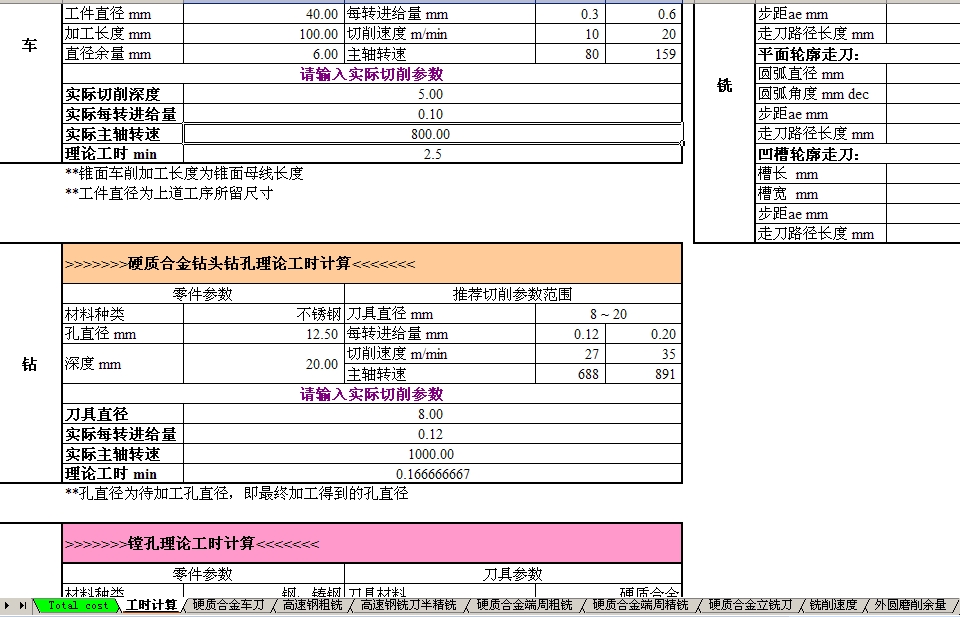Switch to the 硬质合金端周精铣 tab

coord(640,605)
